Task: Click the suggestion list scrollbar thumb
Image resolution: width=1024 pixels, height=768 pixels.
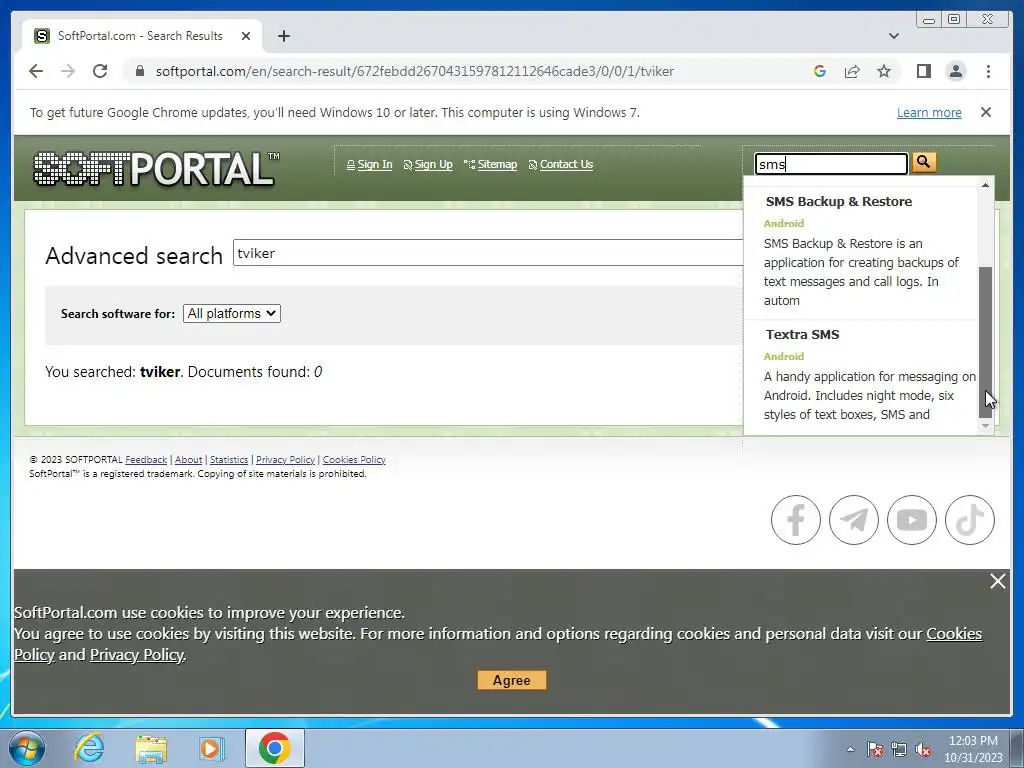Action: (985, 342)
